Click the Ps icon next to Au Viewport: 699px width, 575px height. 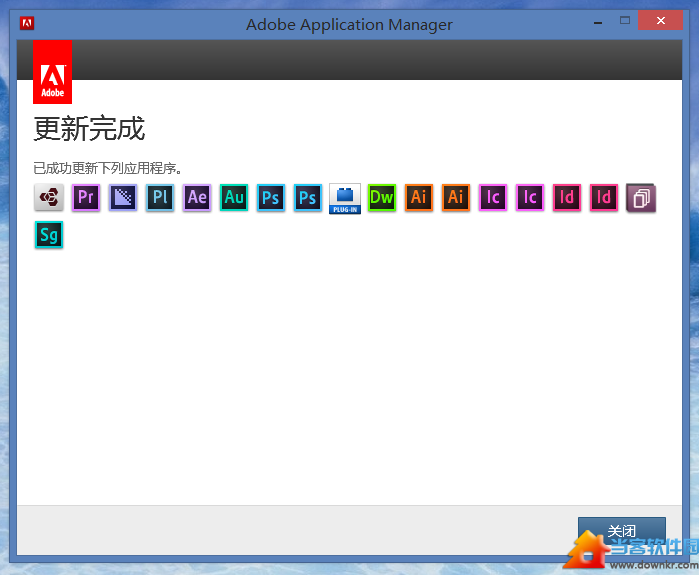271,197
